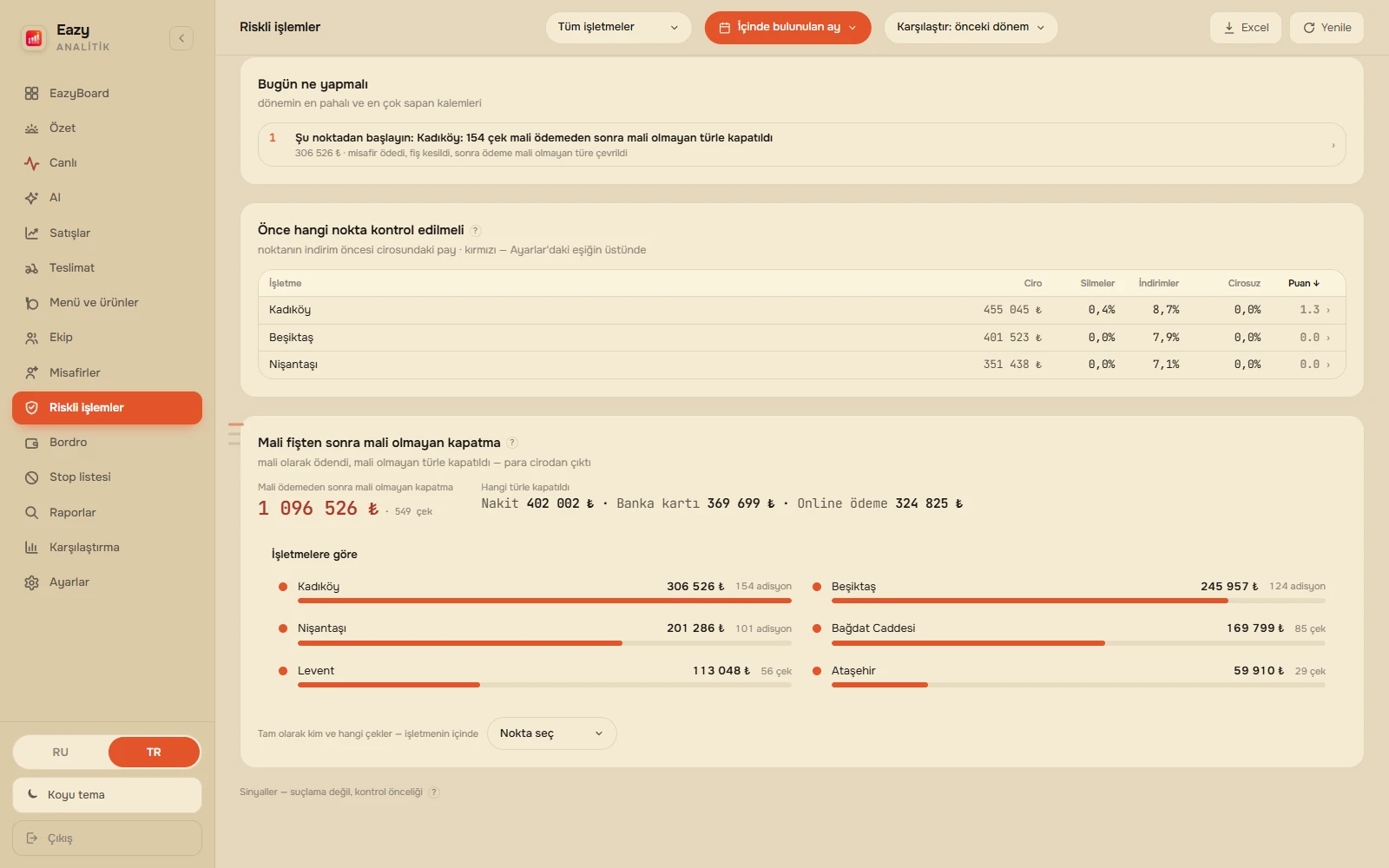
Task: Sort table by Puan column
Action: click(x=1303, y=283)
